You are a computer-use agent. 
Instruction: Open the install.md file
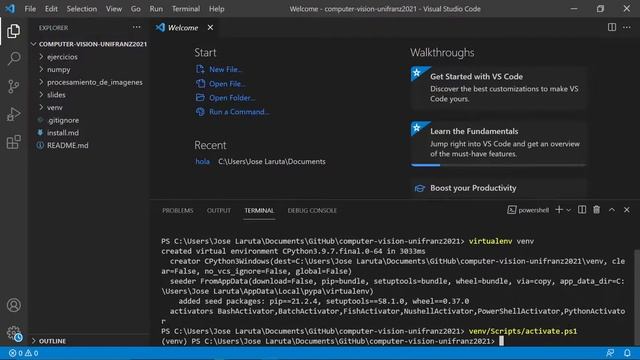coord(89,133)
